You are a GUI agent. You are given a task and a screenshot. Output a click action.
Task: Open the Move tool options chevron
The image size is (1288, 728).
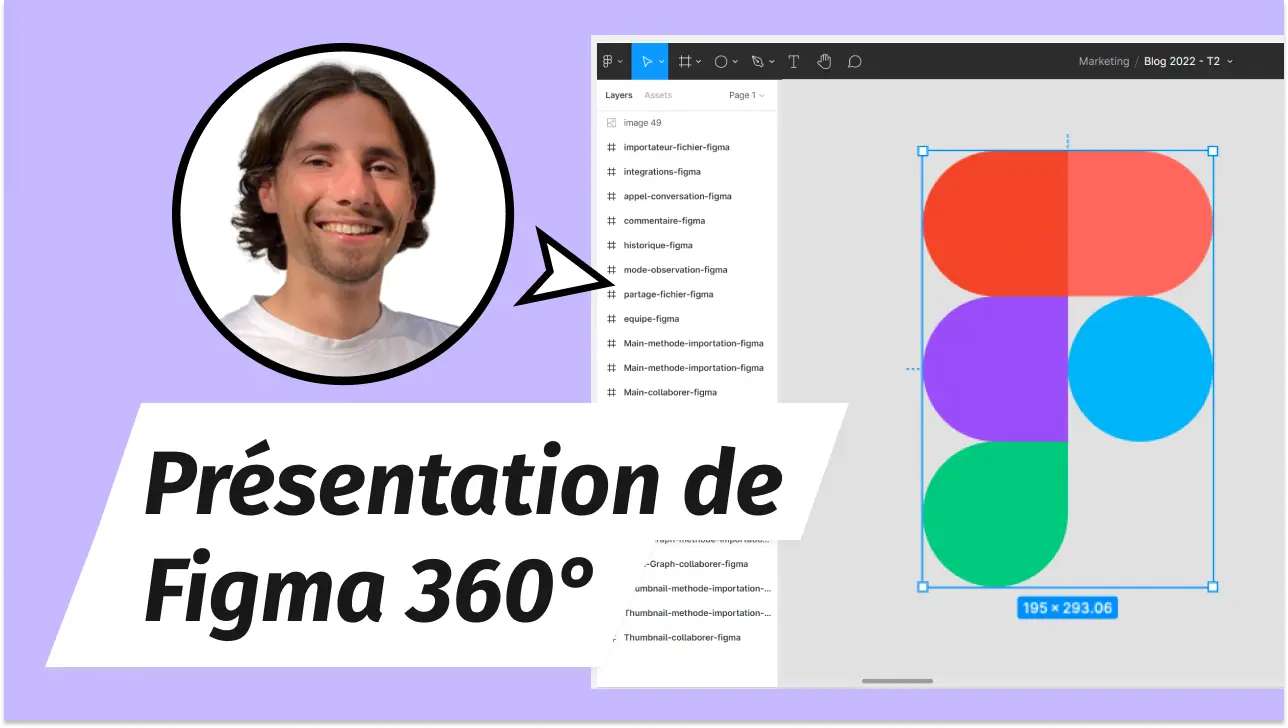pyautogui.click(x=662, y=62)
